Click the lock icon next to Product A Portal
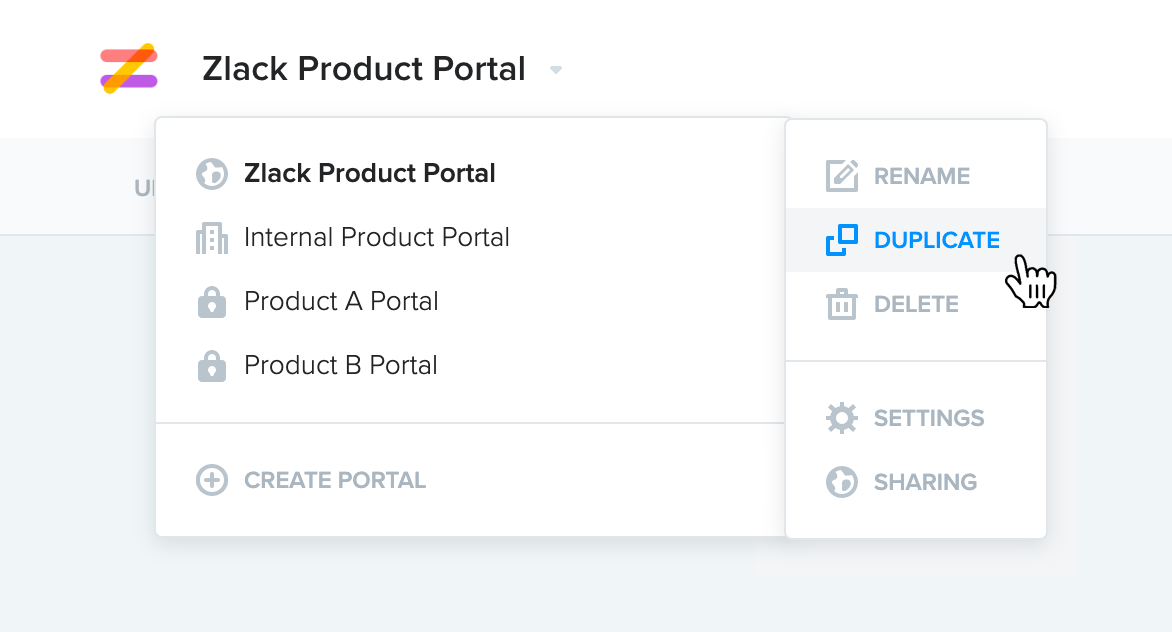 212,303
